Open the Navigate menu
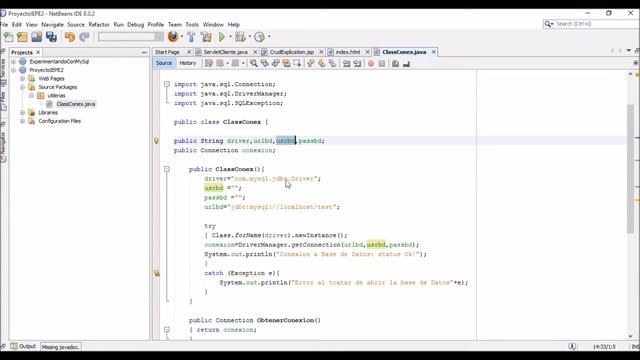This screenshot has height=360, width=640. (x=52, y=24)
